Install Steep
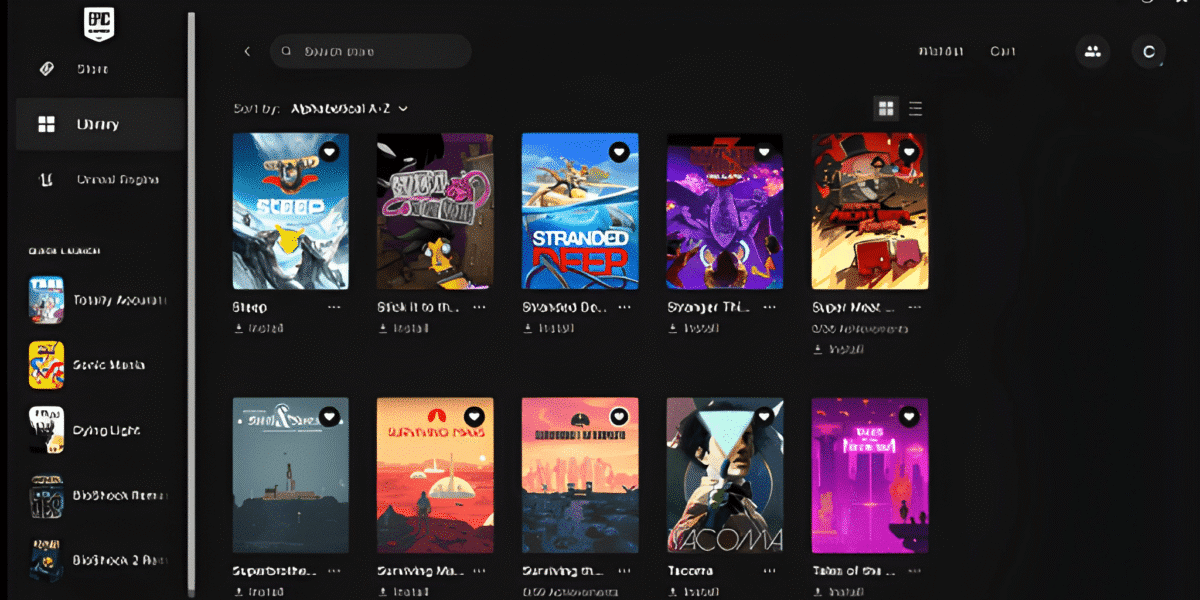 coord(260,328)
